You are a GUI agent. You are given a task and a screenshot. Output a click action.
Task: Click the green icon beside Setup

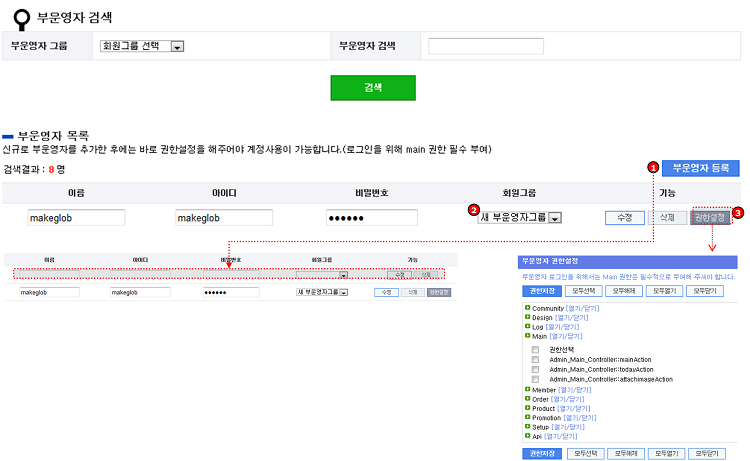527,427
